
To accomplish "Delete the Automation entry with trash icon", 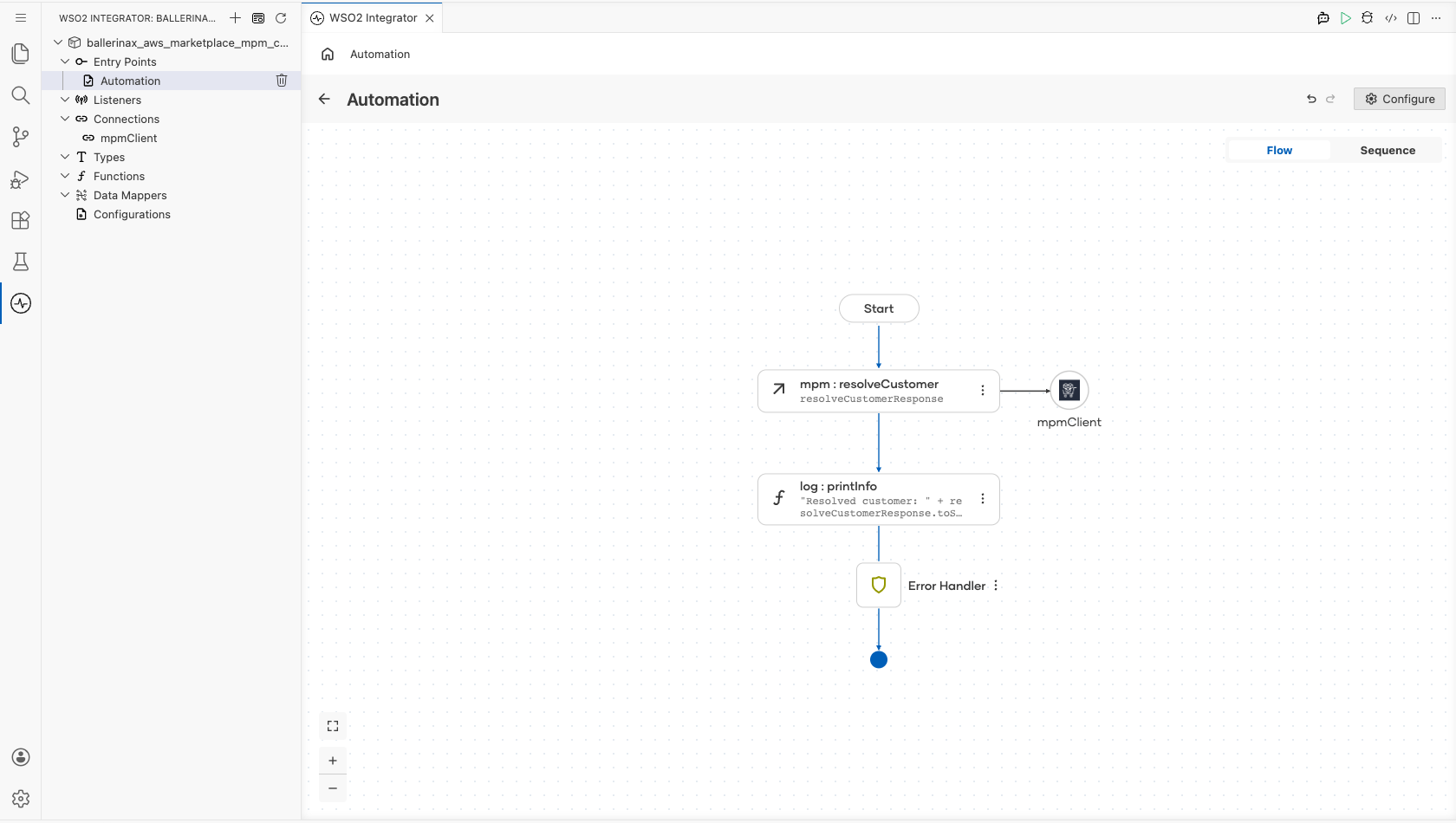I will pos(282,81).
